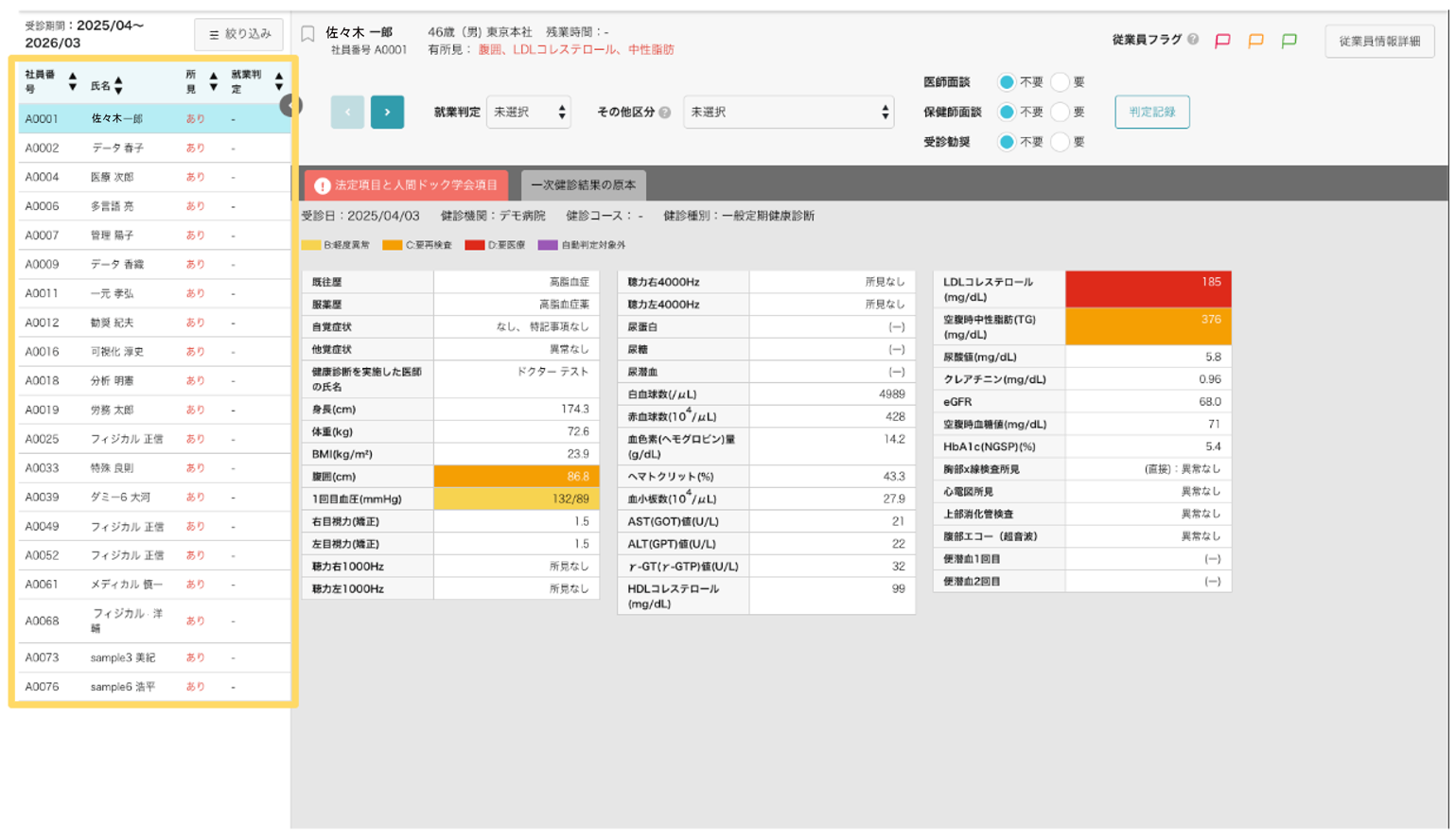
Task: Select employee row A0016 可視化 淳史
Action: (154, 352)
